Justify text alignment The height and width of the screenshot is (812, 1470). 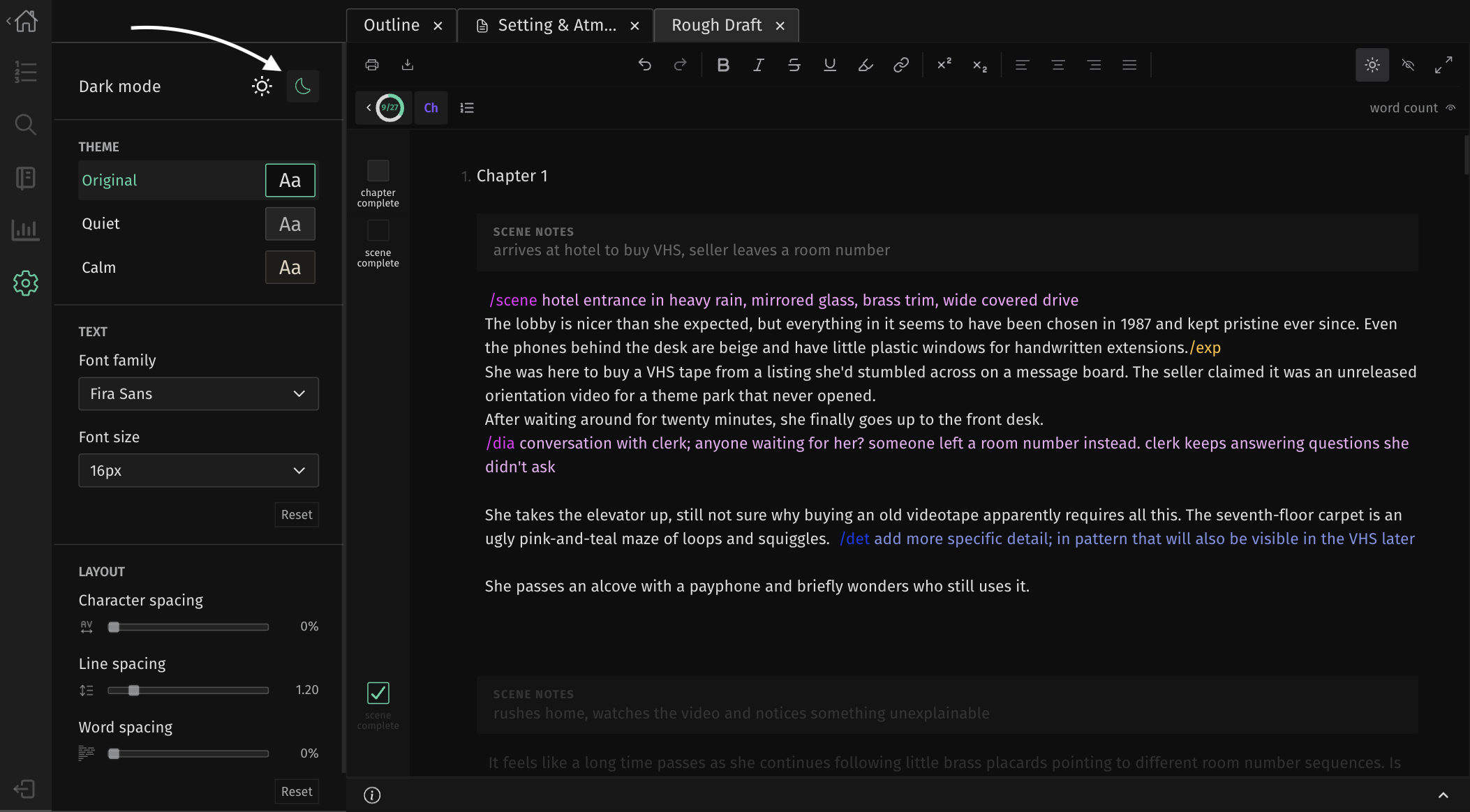(1129, 65)
